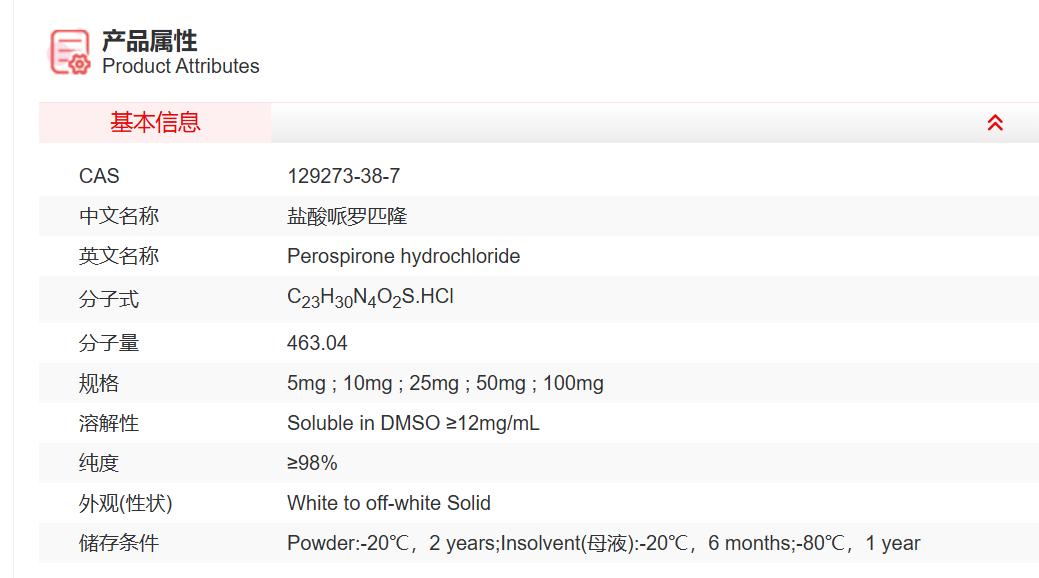The width and height of the screenshot is (1039, 578).
Task: Click the Soluble in DMSO solubility text
Action: point(413,423)
